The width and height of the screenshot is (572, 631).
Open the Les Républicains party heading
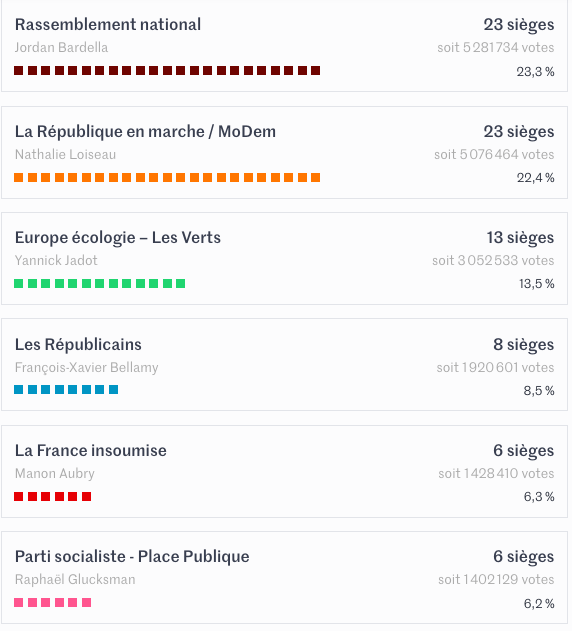78,344
